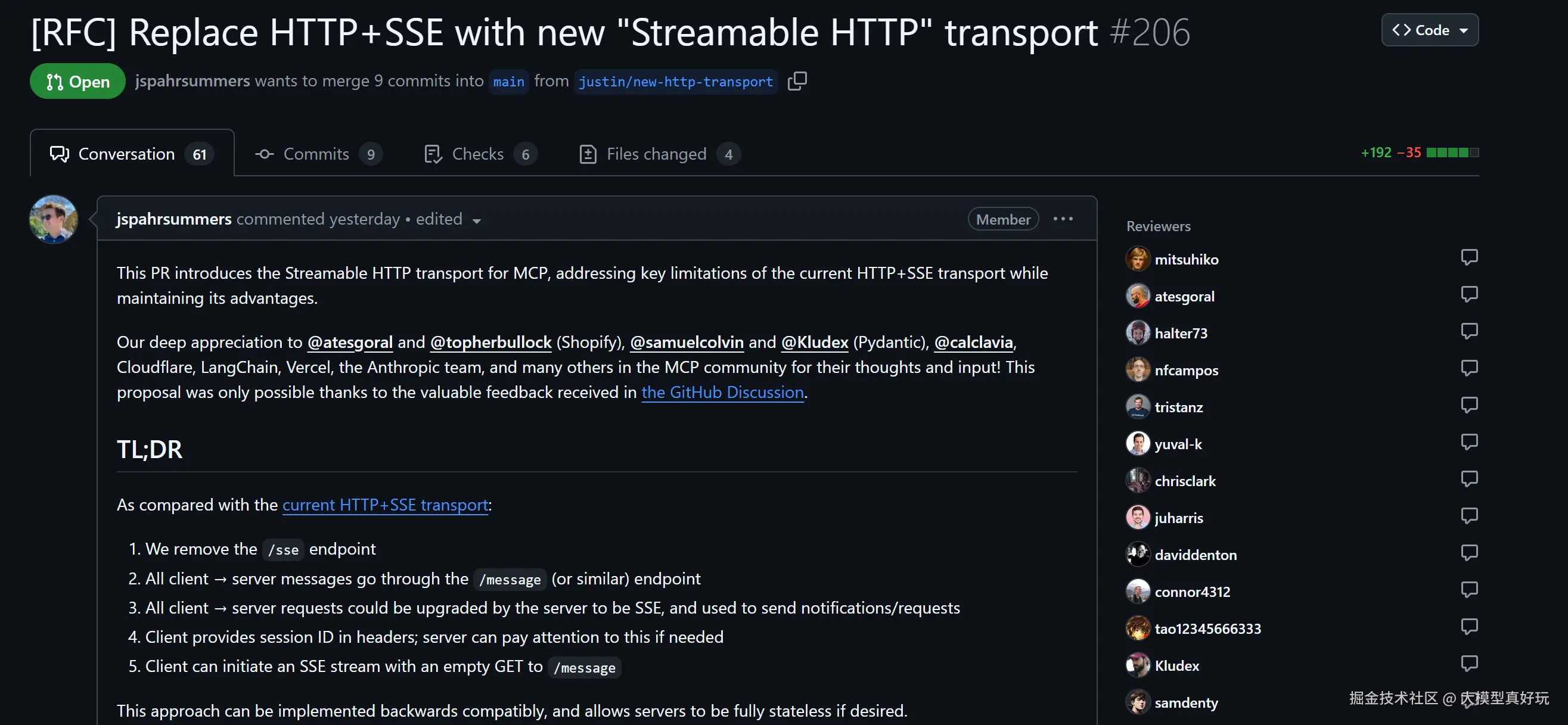Click halter73's review comment icon
Viewport: 1568px width, 725px height.
pos(1469,331)
